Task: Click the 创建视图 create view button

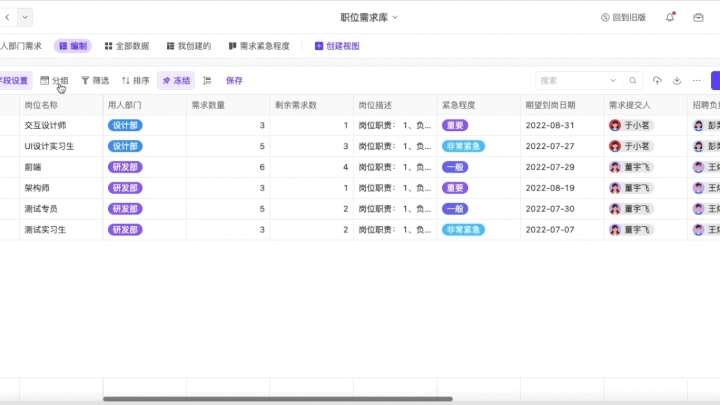Action: click(337, 46)
